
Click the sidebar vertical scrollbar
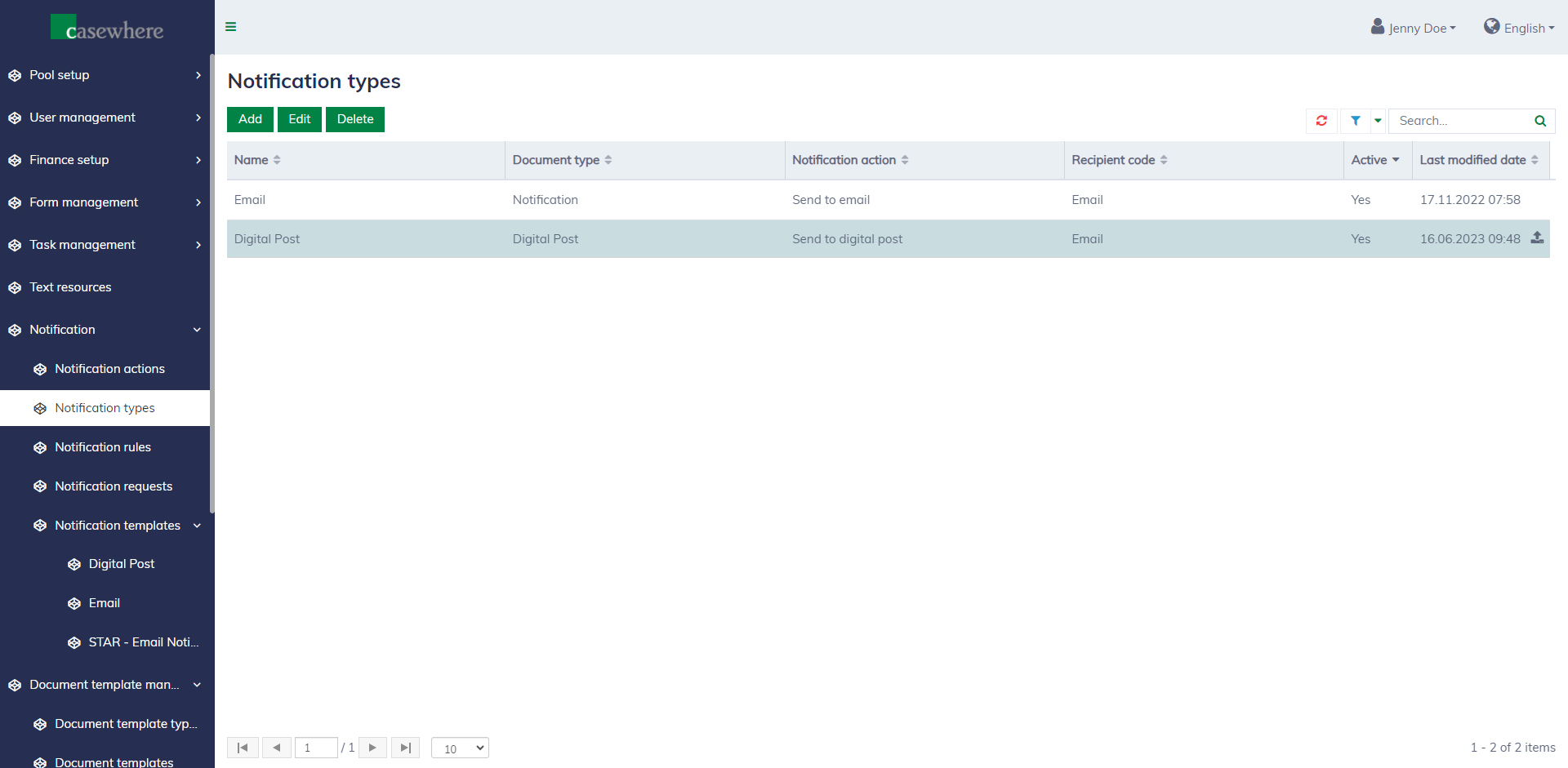click(212, 286)
